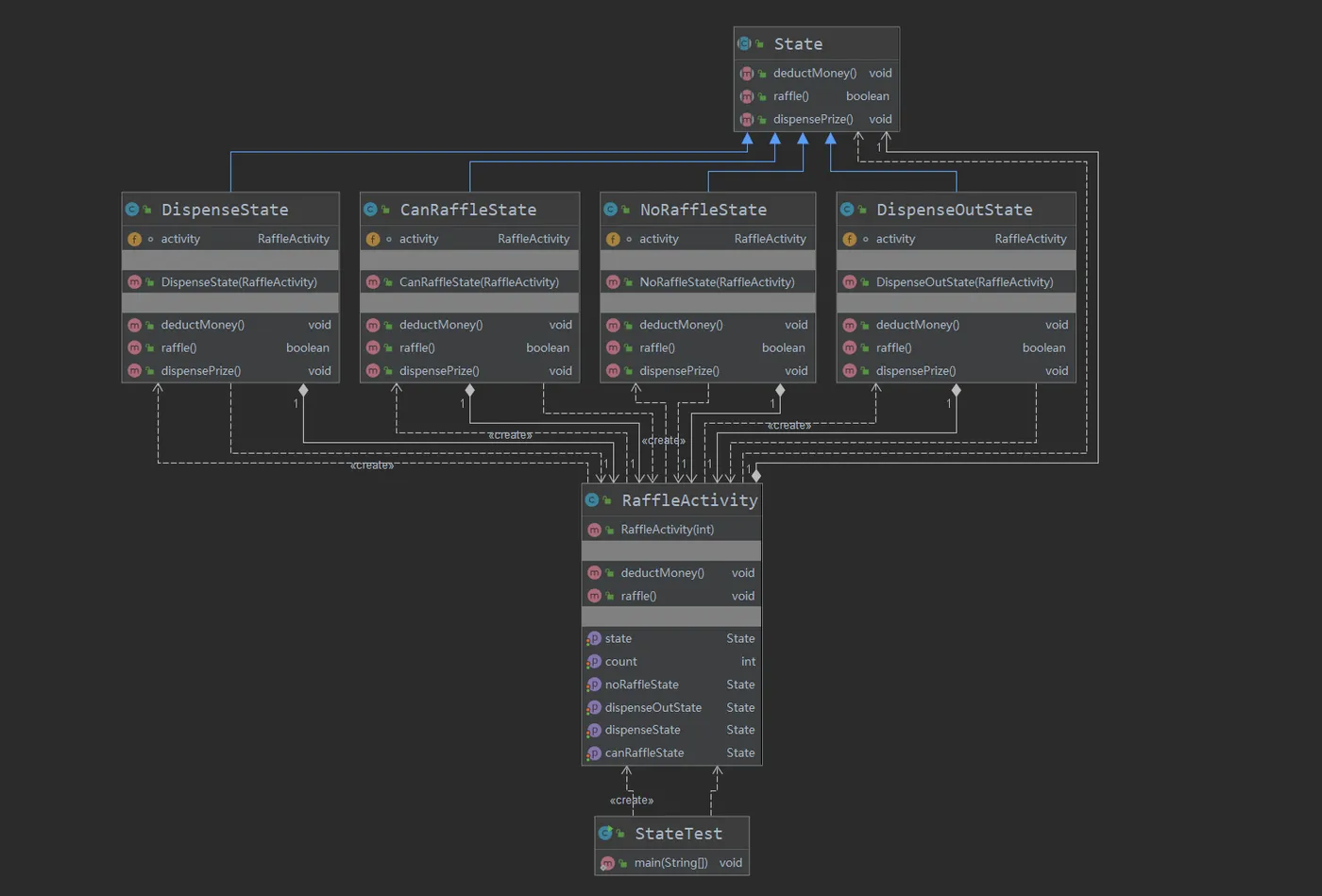This screenshot has height=896, width=1322.
Task: Click constructor icon beside CanRaffleState(RaffleActivity)
Action: pos(372,282)
